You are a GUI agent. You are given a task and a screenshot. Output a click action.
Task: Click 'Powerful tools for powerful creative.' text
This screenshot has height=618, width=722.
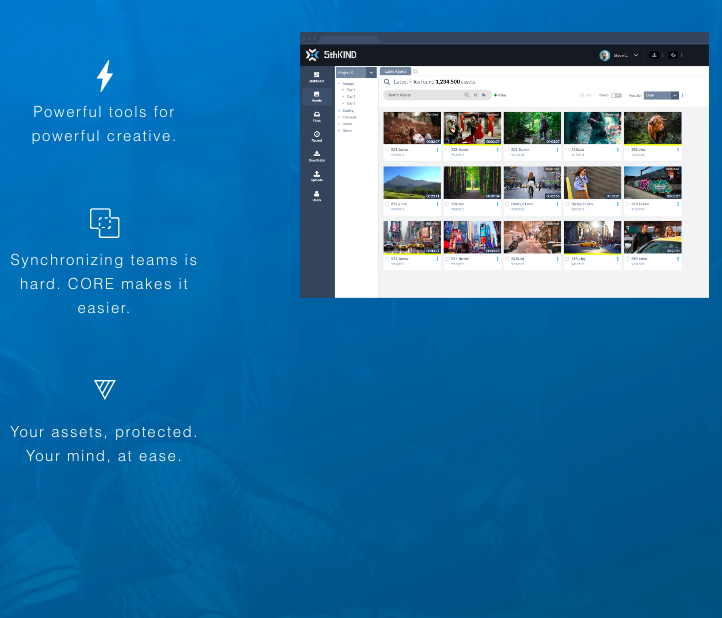click(x=104, y=124)
